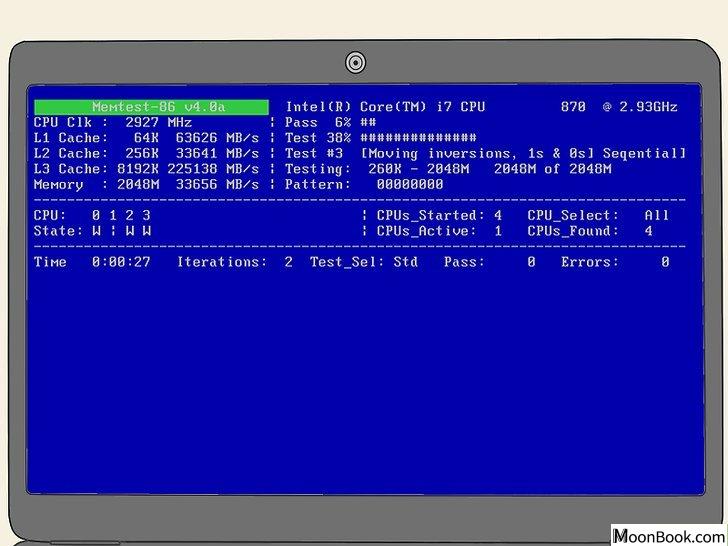Click the 870 @ 2.93GHz processor text
The width and height of the screenshot is (728, 546).
pyautogui.click(x=619, y=107)
